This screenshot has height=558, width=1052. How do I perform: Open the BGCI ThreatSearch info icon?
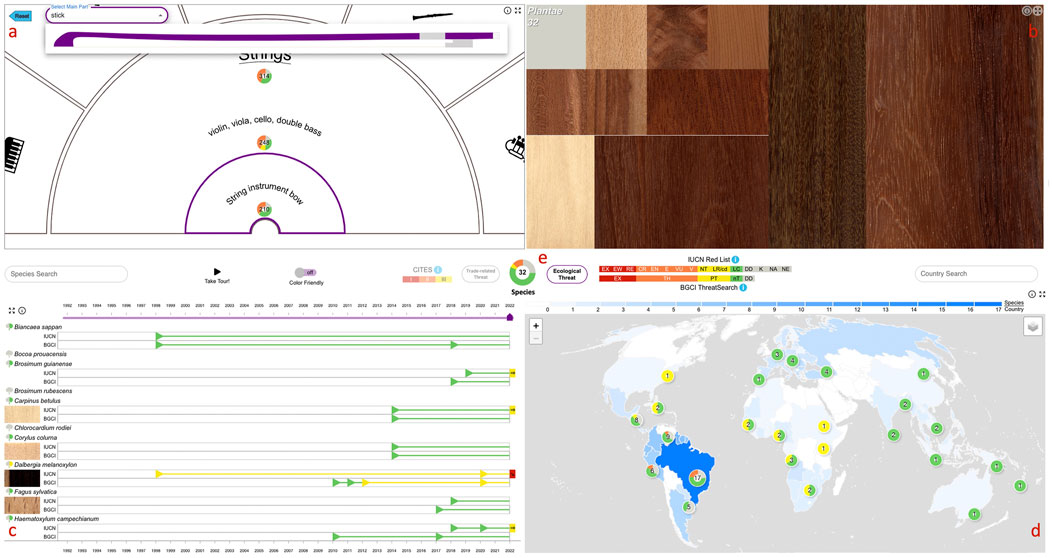[743, 288]
